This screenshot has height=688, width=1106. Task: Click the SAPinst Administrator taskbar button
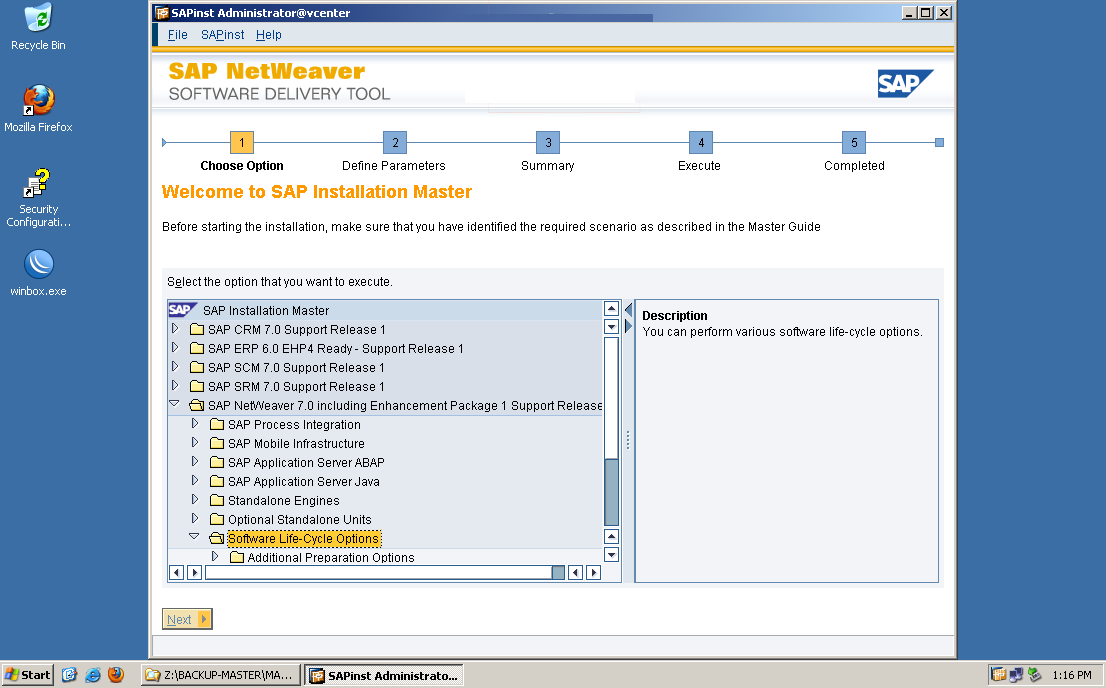(384, 675)
